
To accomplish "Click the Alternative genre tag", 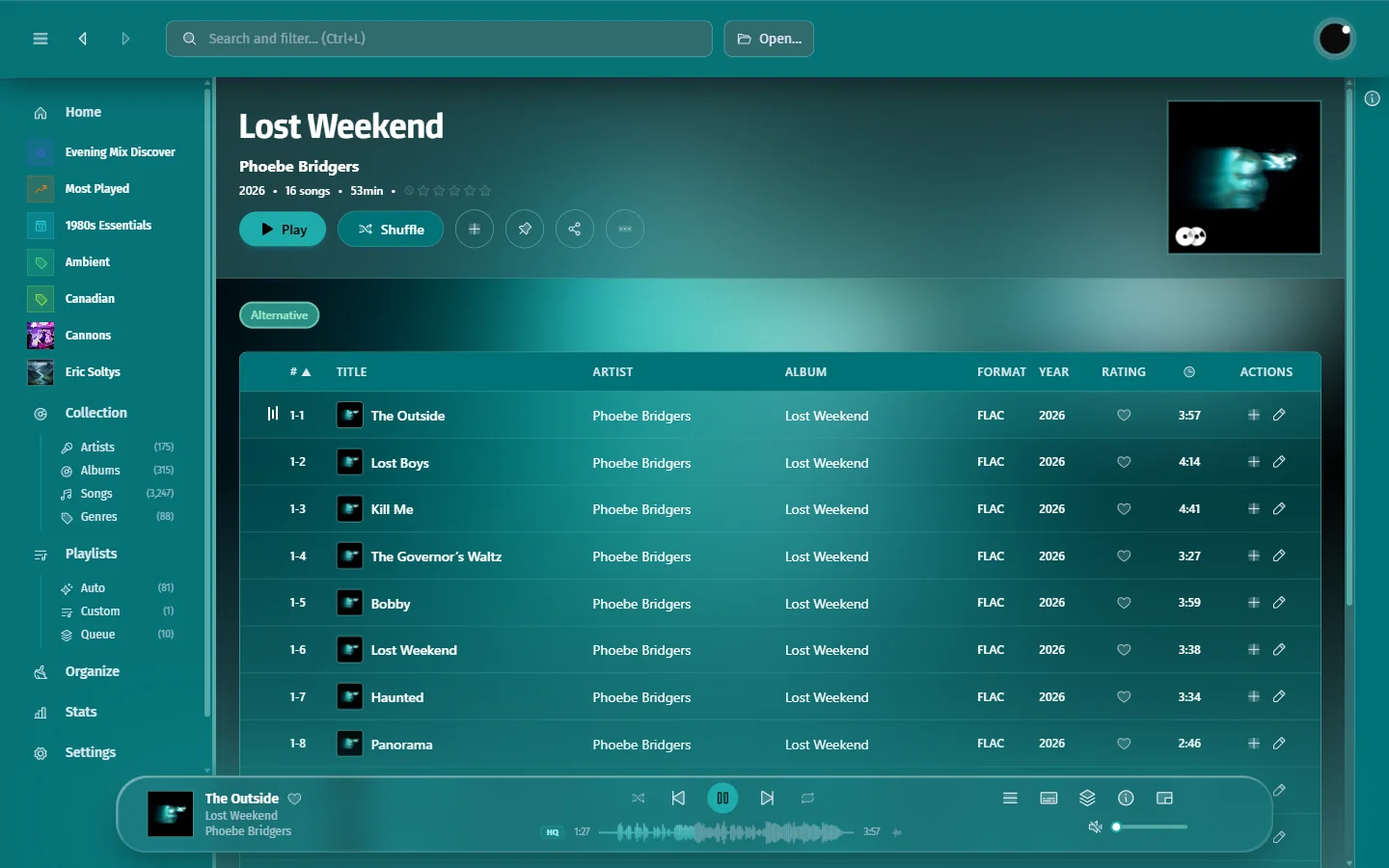I will pyautogui.click(x=280, y=315).
